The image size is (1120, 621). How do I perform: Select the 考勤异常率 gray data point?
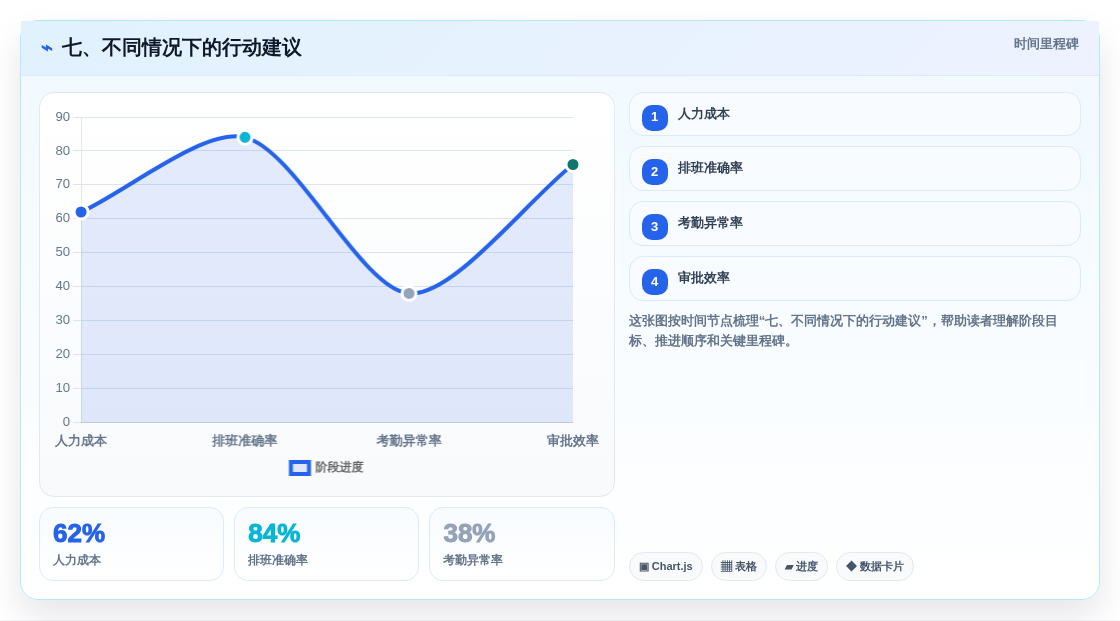409,294
